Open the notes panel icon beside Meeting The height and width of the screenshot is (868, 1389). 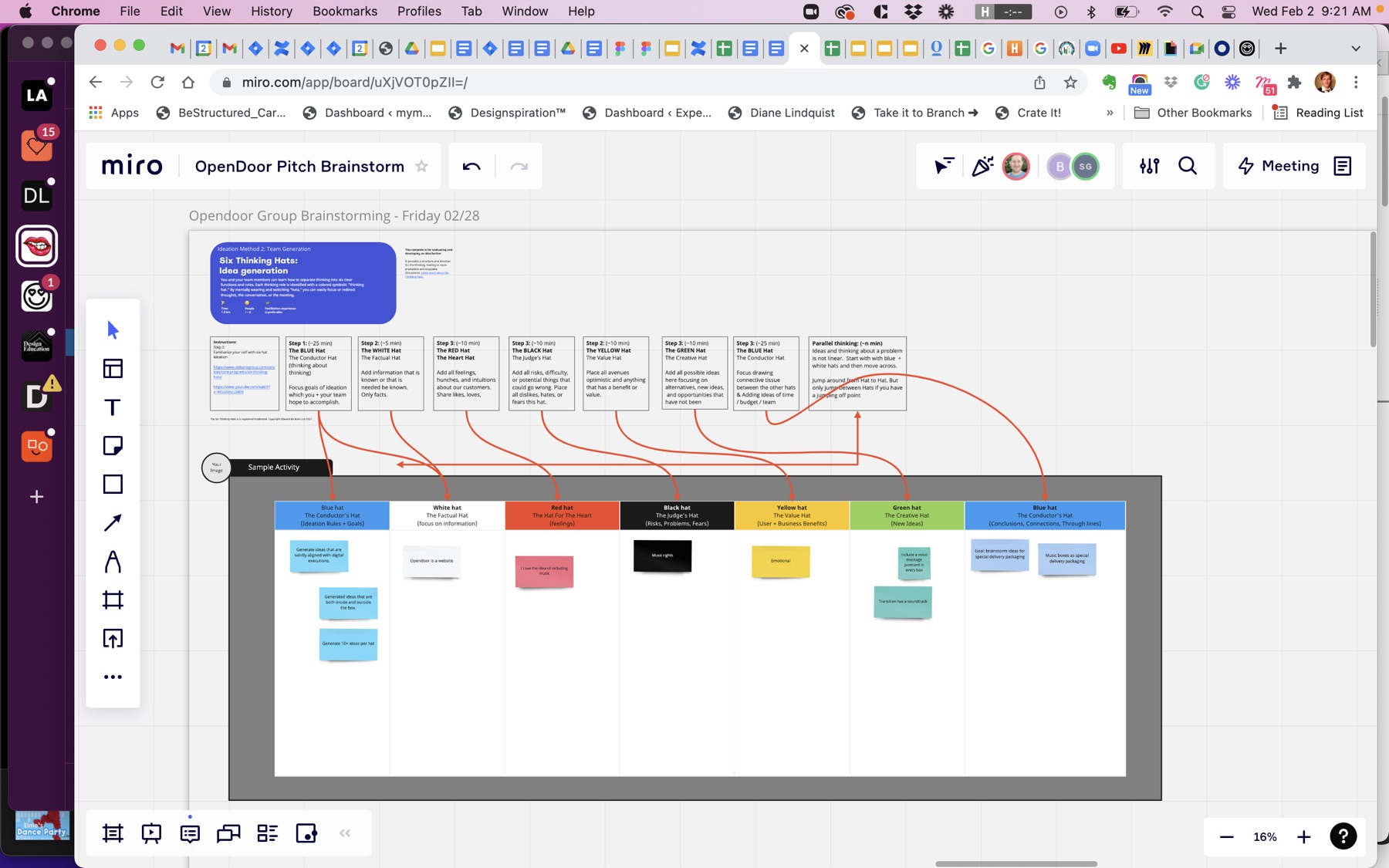1343,166
